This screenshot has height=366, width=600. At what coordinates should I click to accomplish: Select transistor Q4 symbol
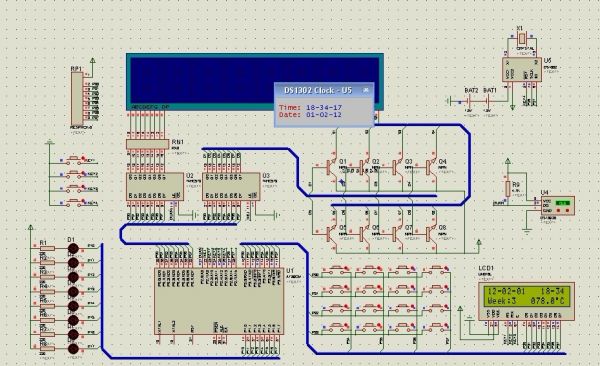click(x=430, y=167)
